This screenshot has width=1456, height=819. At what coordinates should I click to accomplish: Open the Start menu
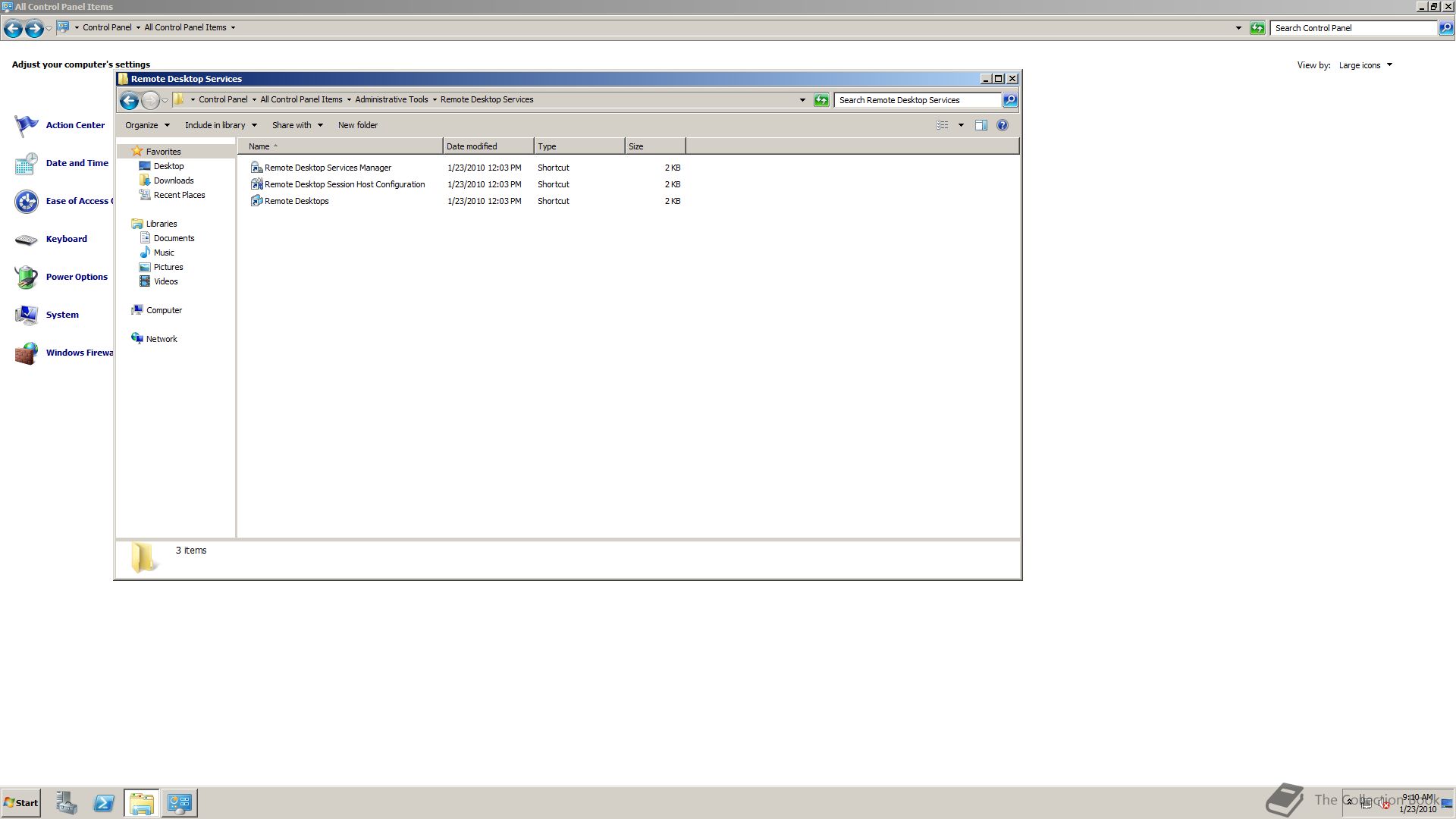click(21, 802)
